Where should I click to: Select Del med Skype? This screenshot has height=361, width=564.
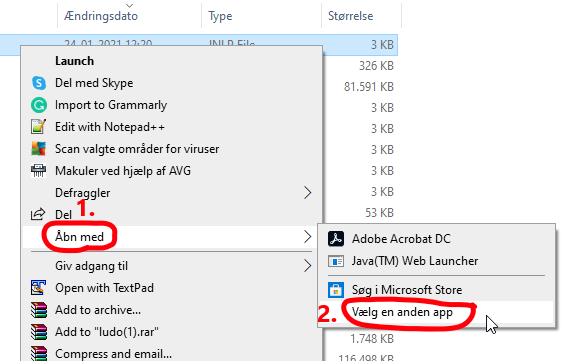[x=172, y=83]
